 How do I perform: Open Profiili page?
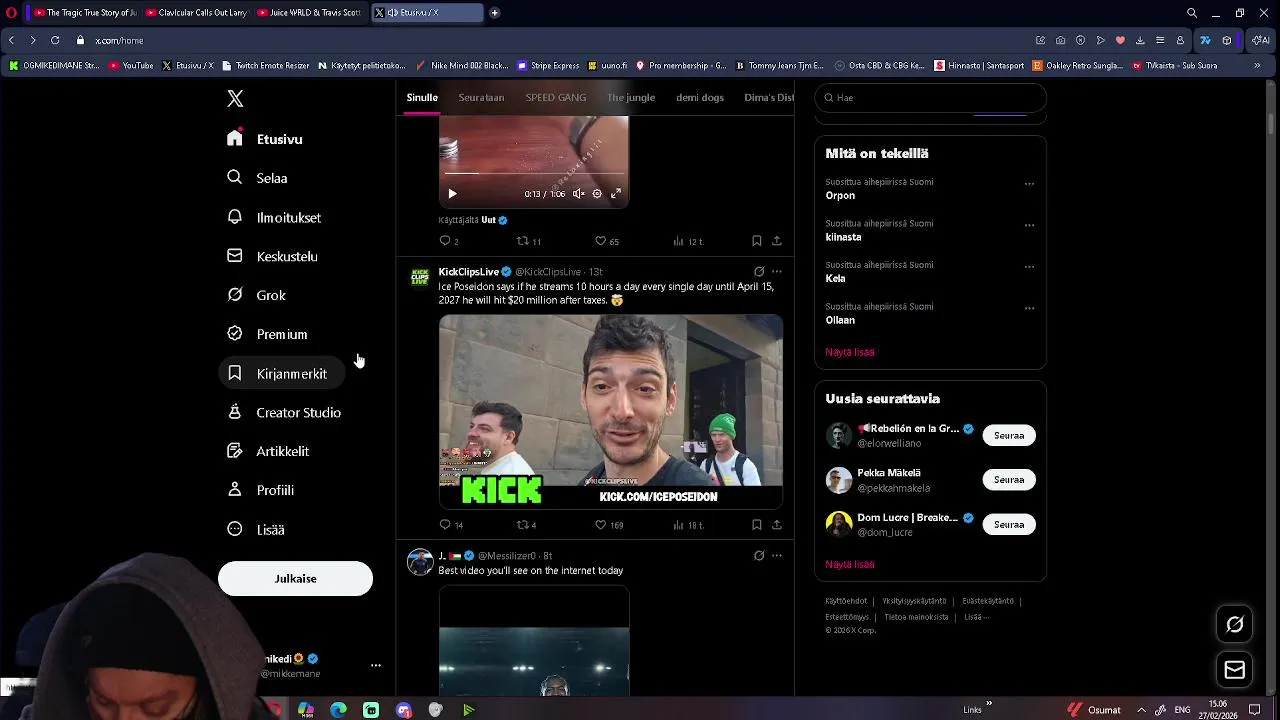(261, 490)
